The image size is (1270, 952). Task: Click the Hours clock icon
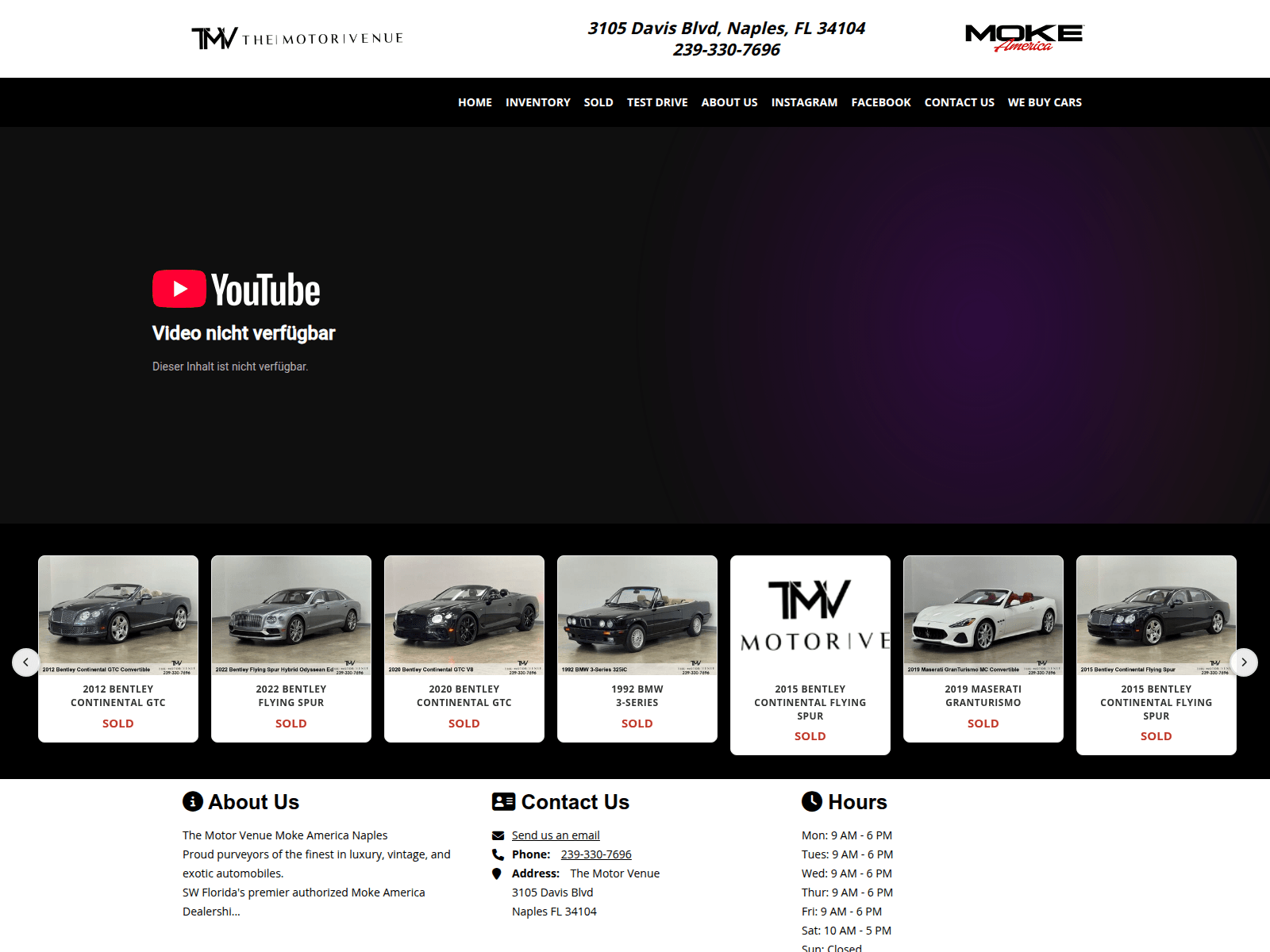point(812,801)
